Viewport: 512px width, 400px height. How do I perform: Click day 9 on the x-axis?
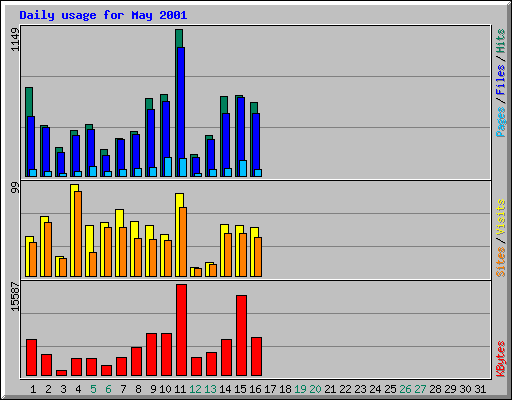click(153, 389)
